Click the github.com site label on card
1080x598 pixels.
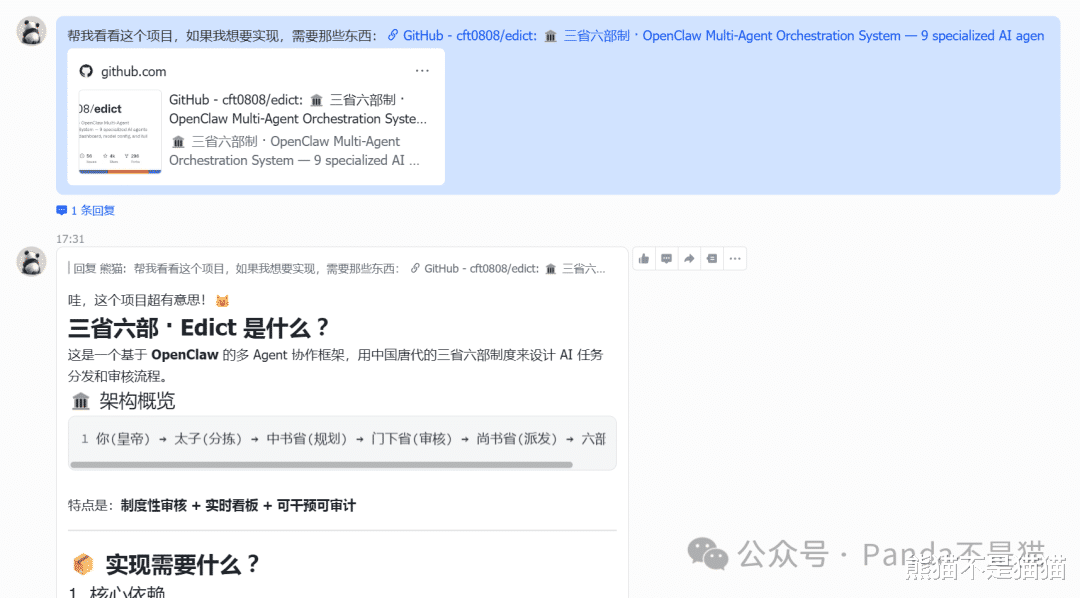(134, 72)
